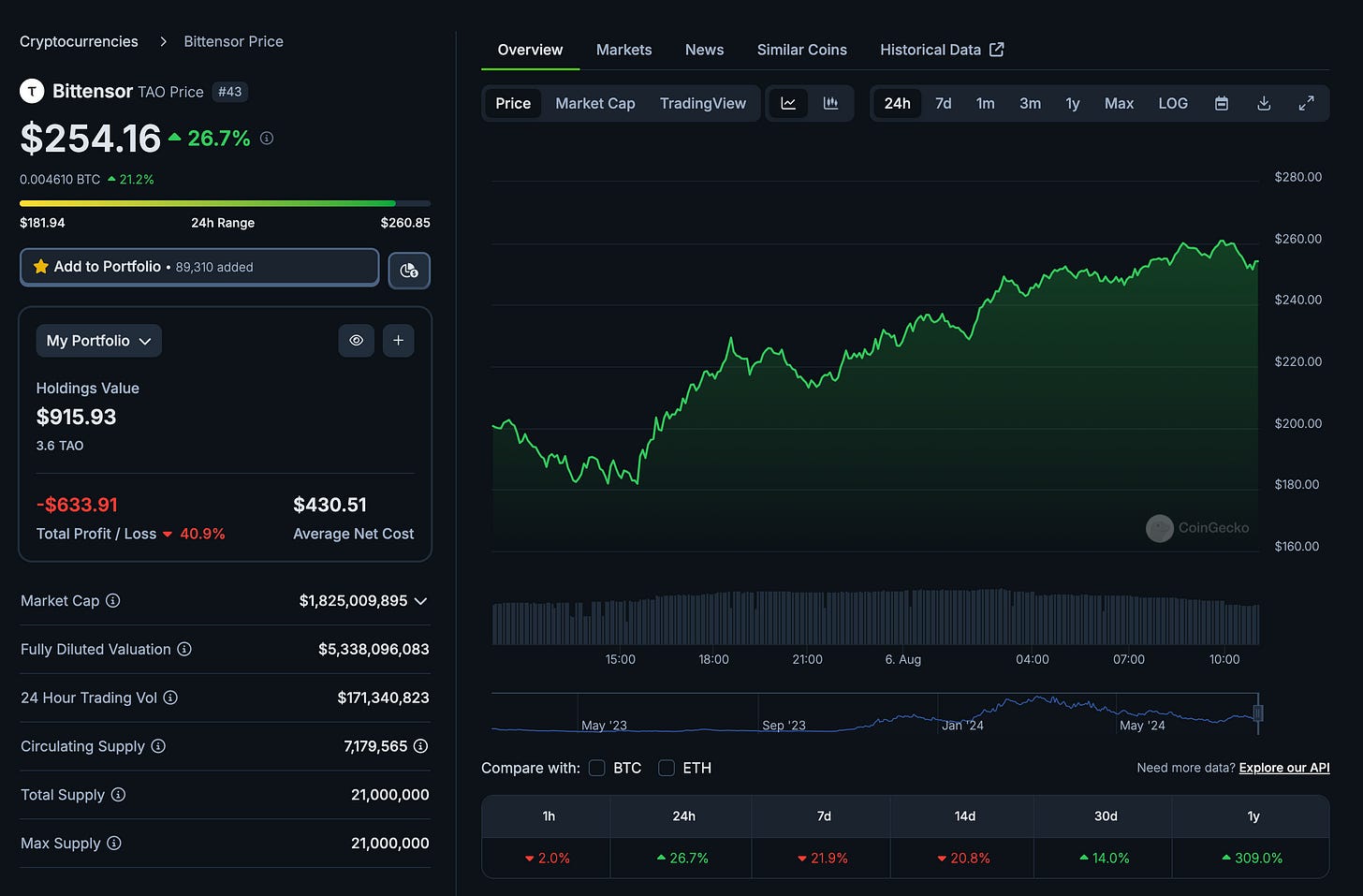Download chart data icon
1363x896 pixels.
[1264, 103]
